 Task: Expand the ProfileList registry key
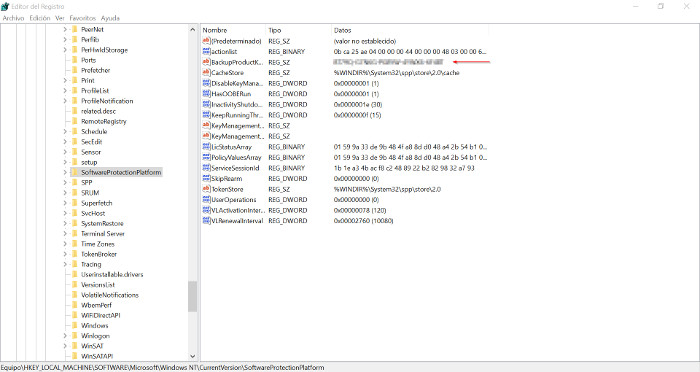[65, 91]
